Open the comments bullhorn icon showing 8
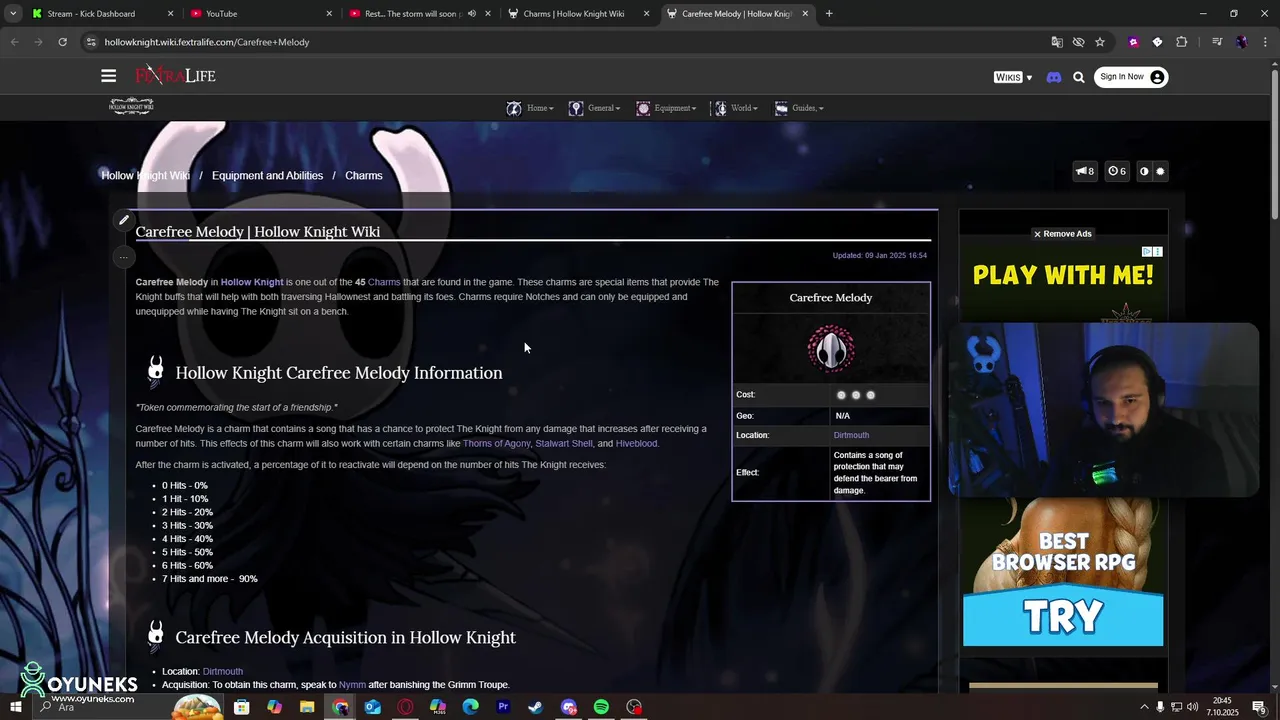1280x720 pixels. (1084, 171)
